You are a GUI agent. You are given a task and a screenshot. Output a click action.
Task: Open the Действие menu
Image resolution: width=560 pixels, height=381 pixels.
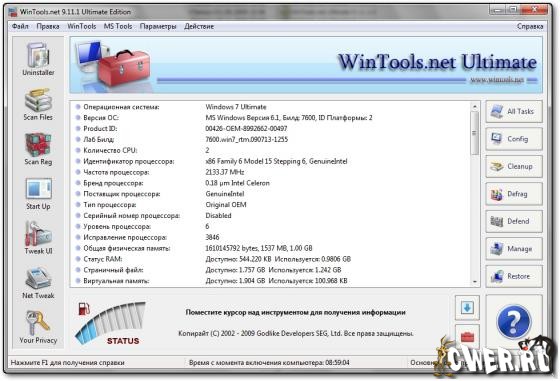point(199,26)
